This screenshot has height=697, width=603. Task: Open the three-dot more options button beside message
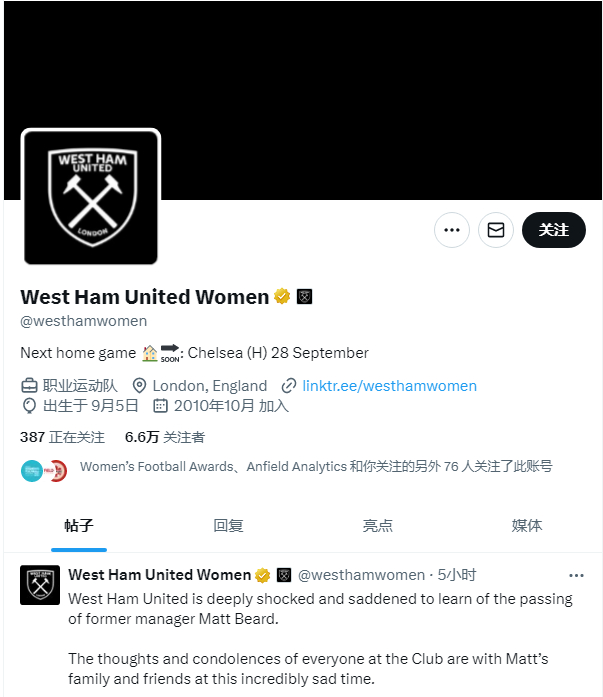click(x=451, y=230)
